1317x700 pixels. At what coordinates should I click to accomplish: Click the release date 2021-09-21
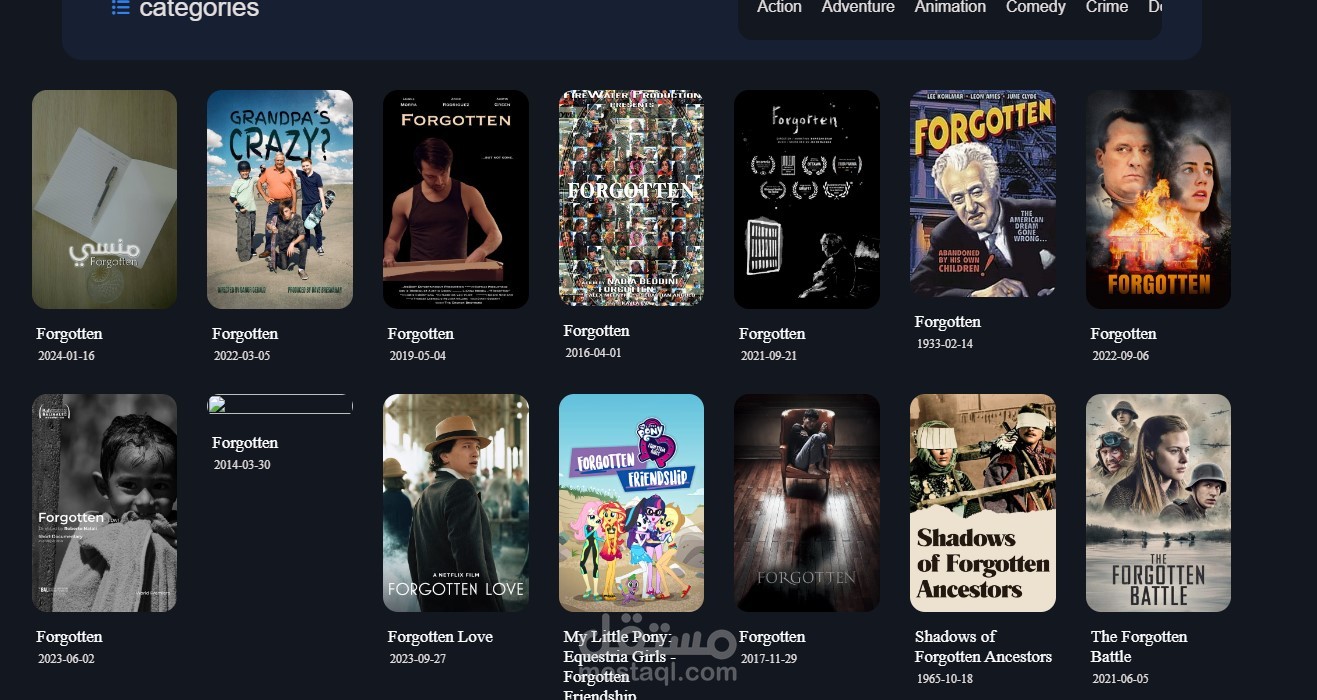pyautogui.click(x=769, y=356)
